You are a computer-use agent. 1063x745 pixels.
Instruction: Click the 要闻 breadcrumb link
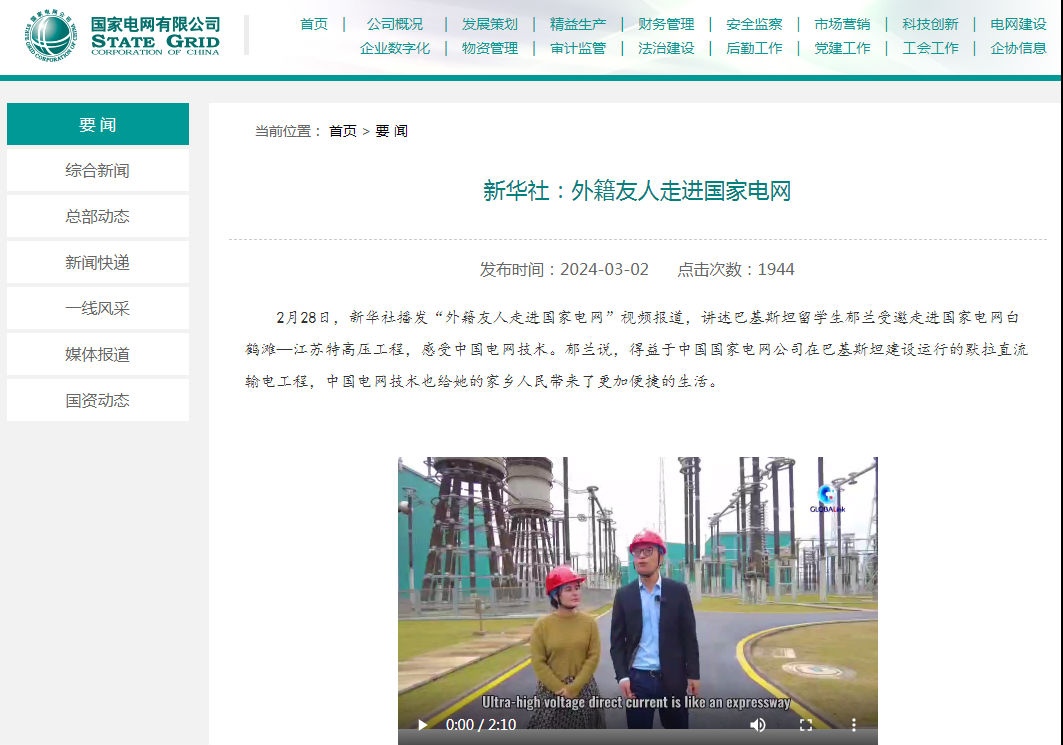(x=392, y=131)
